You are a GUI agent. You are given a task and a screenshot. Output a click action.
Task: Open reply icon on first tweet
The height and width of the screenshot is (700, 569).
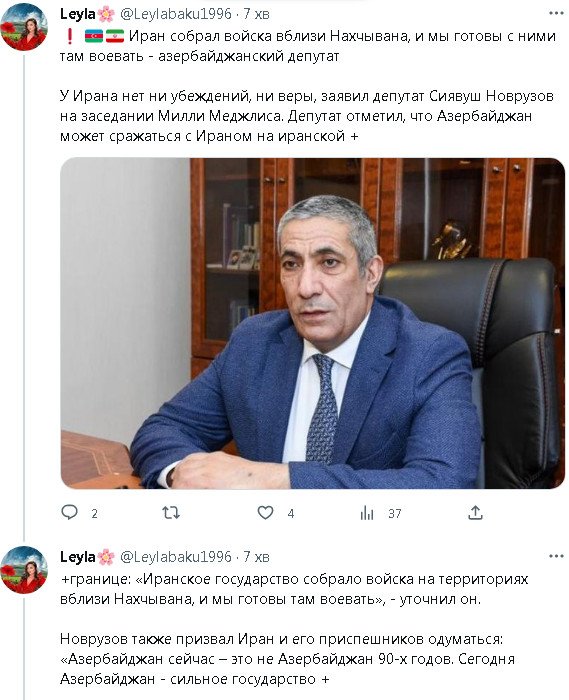69,512
